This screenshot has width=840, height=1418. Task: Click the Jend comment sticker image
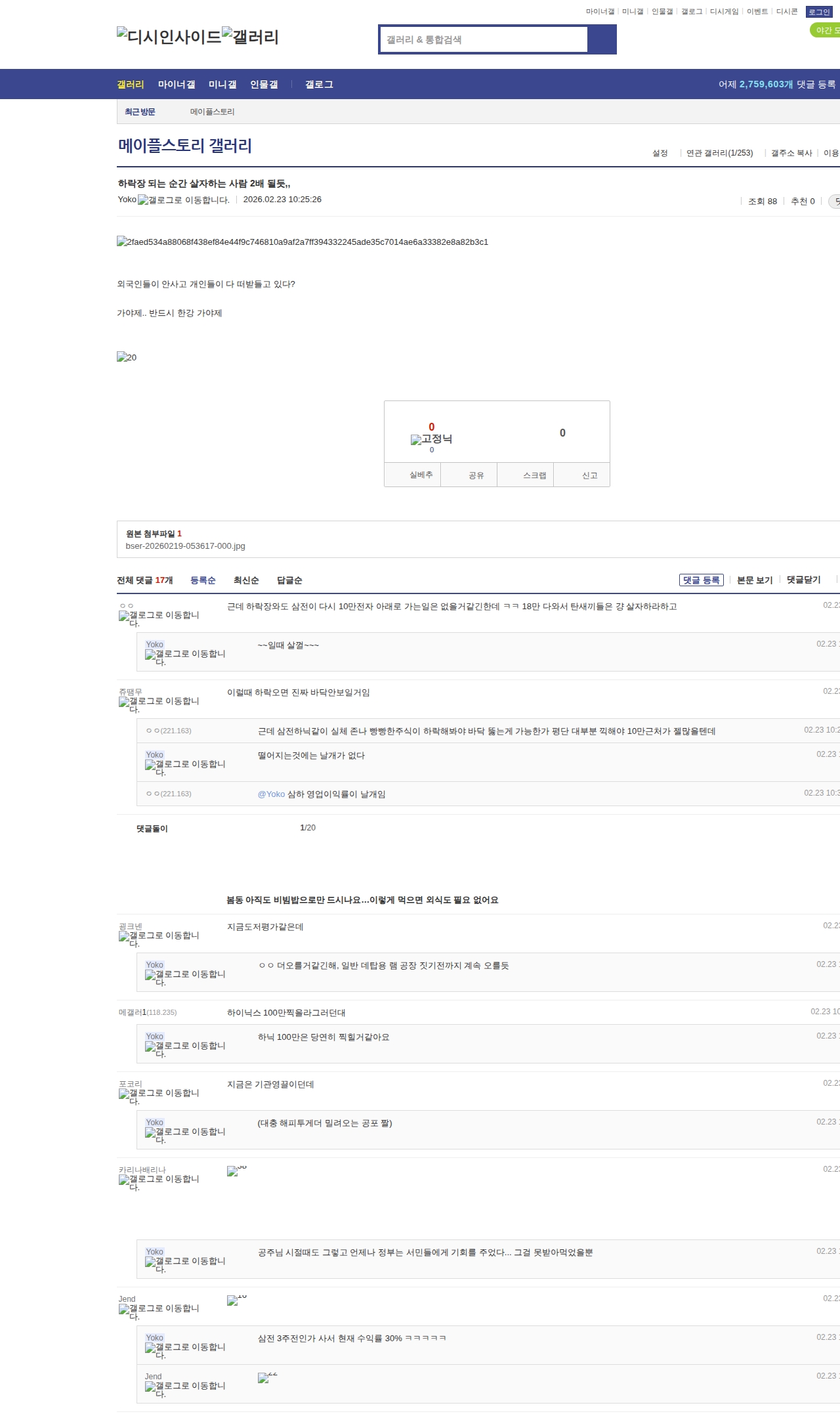point(236,1300)
